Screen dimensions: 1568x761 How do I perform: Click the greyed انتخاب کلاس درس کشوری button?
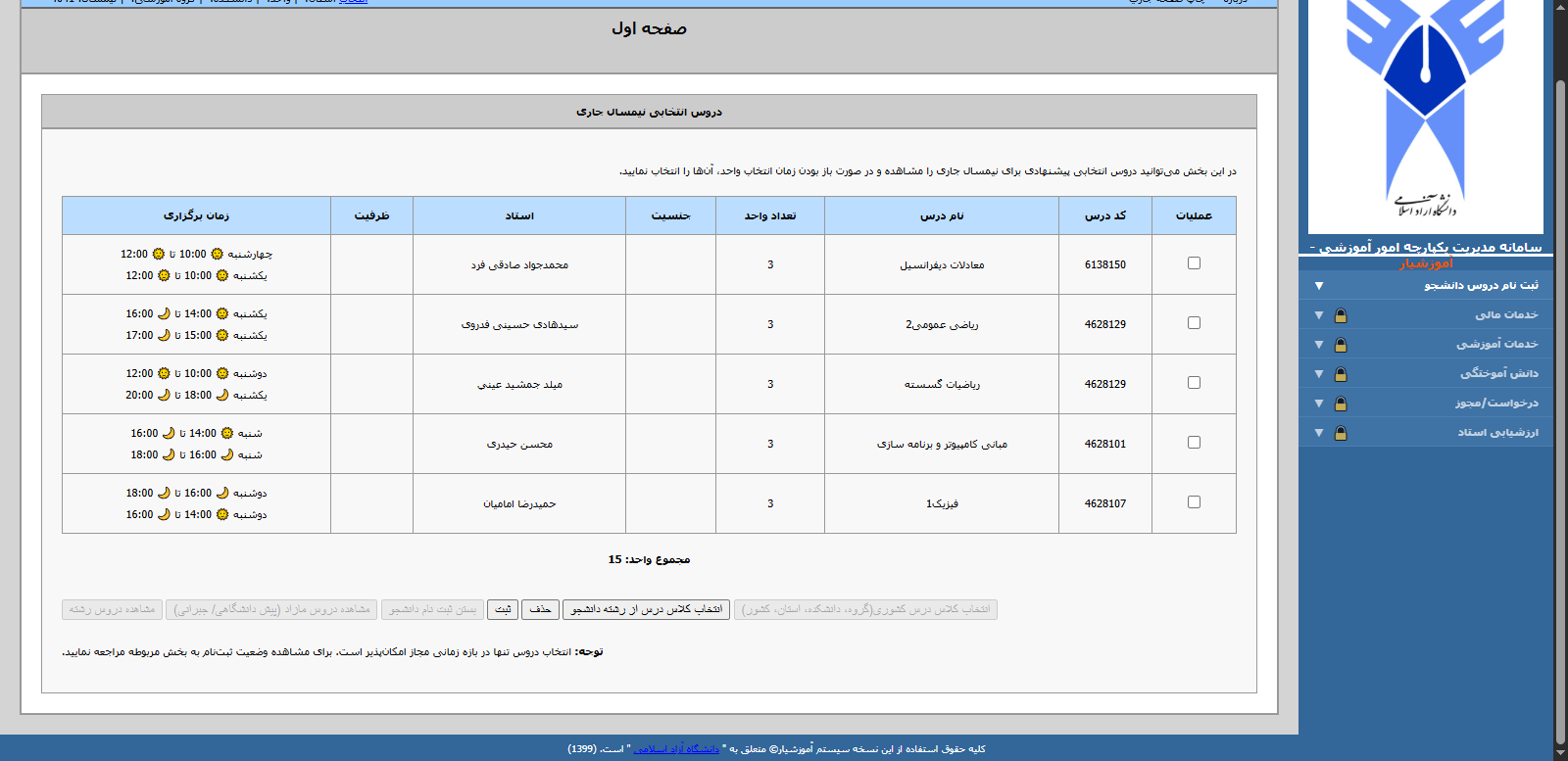coord(865,609)
